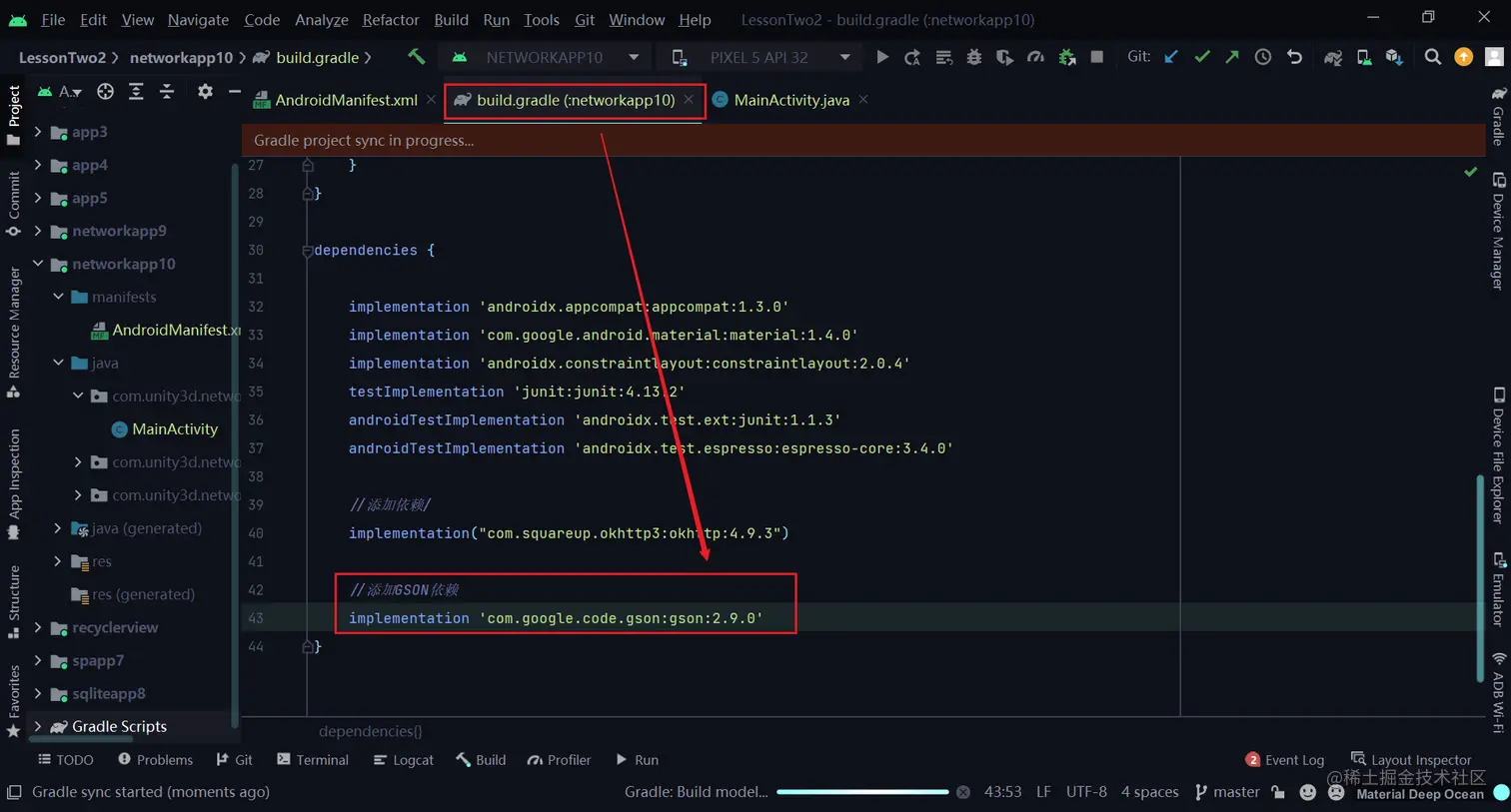Click the UTF-8 encoding status indicator
The height and width of the screenshot is (812, 1511).
(x=1086, y=792)
